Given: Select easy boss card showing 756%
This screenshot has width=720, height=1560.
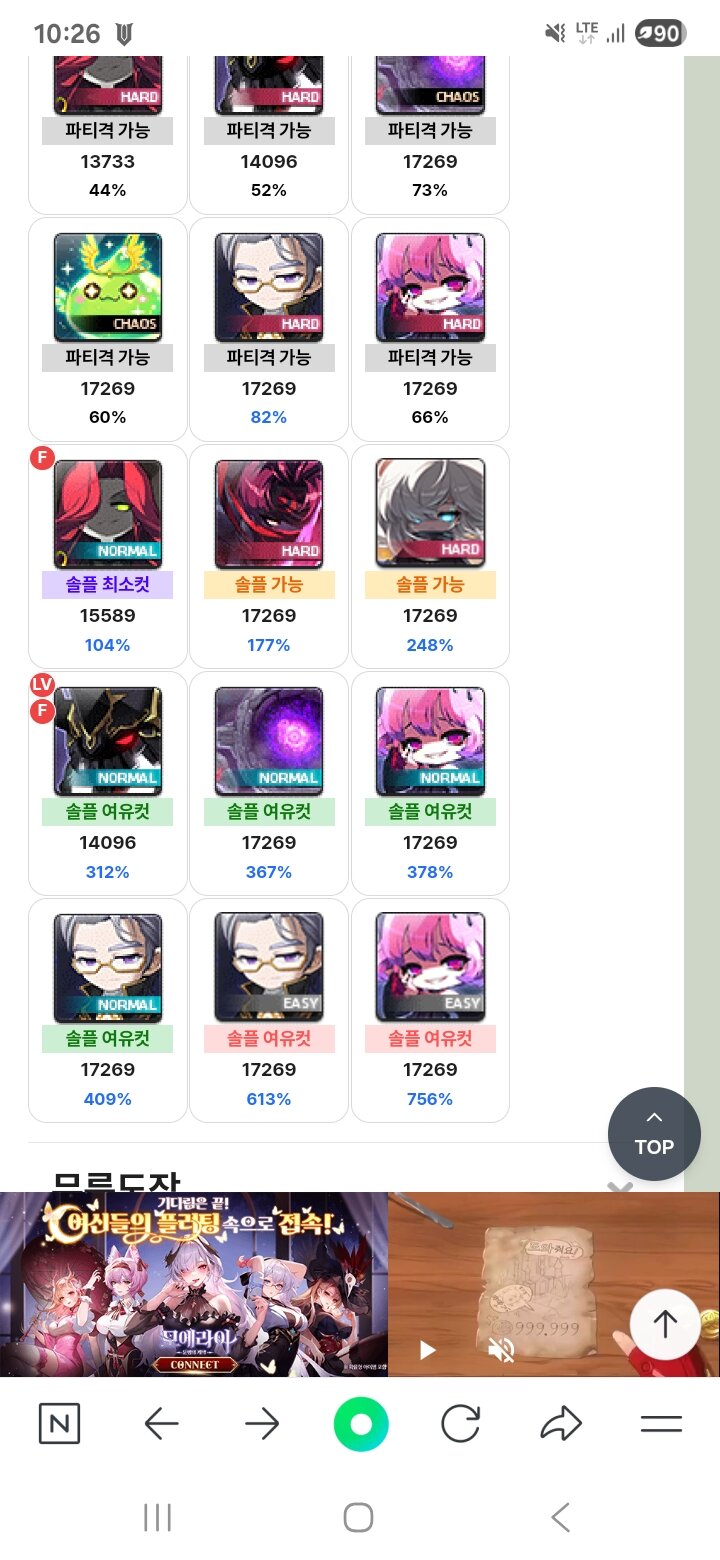Looking at the screenshot, I should (x=430, y=1010).
